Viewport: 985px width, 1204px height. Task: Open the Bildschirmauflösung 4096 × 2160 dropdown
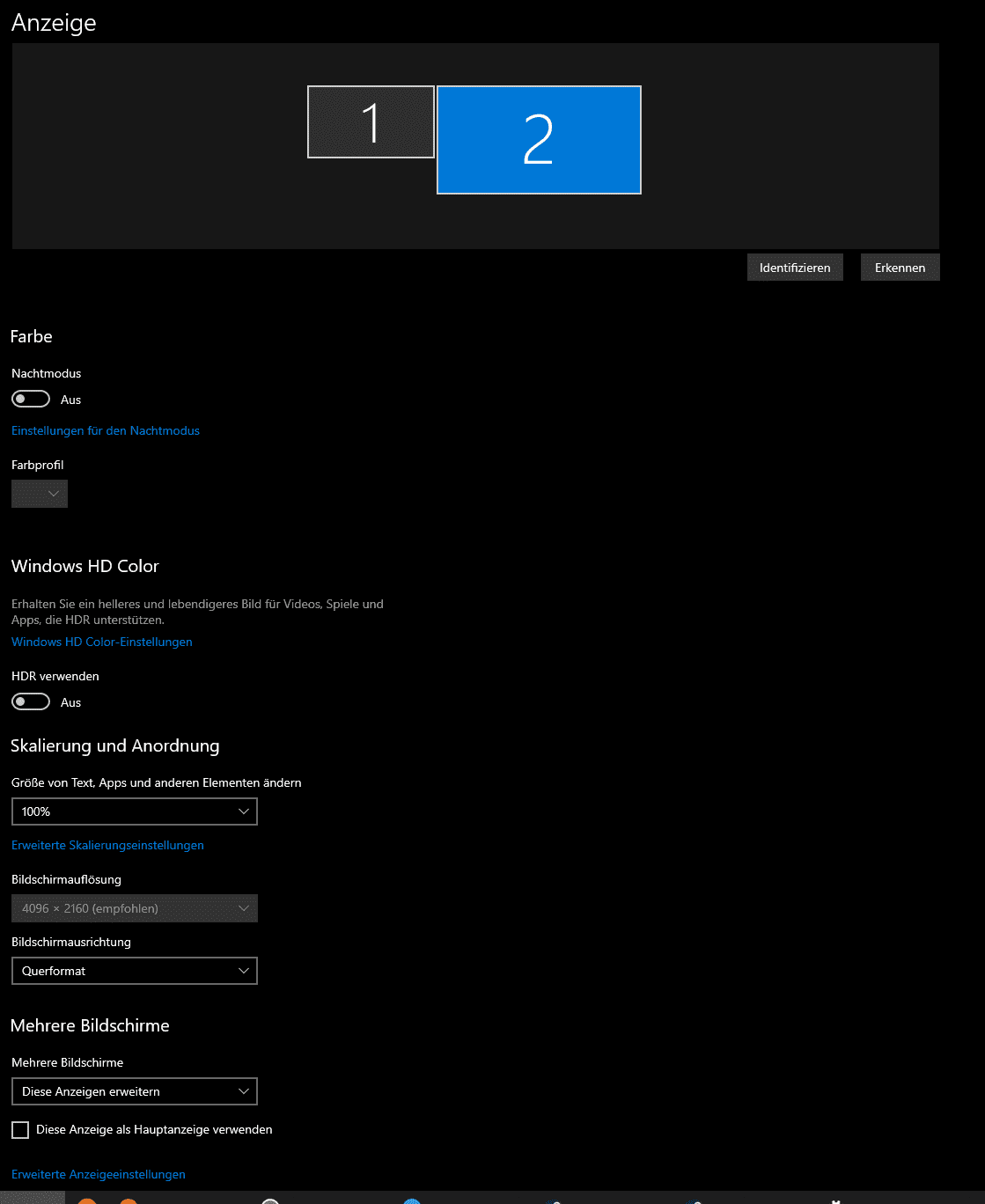[x=134, y=908]
